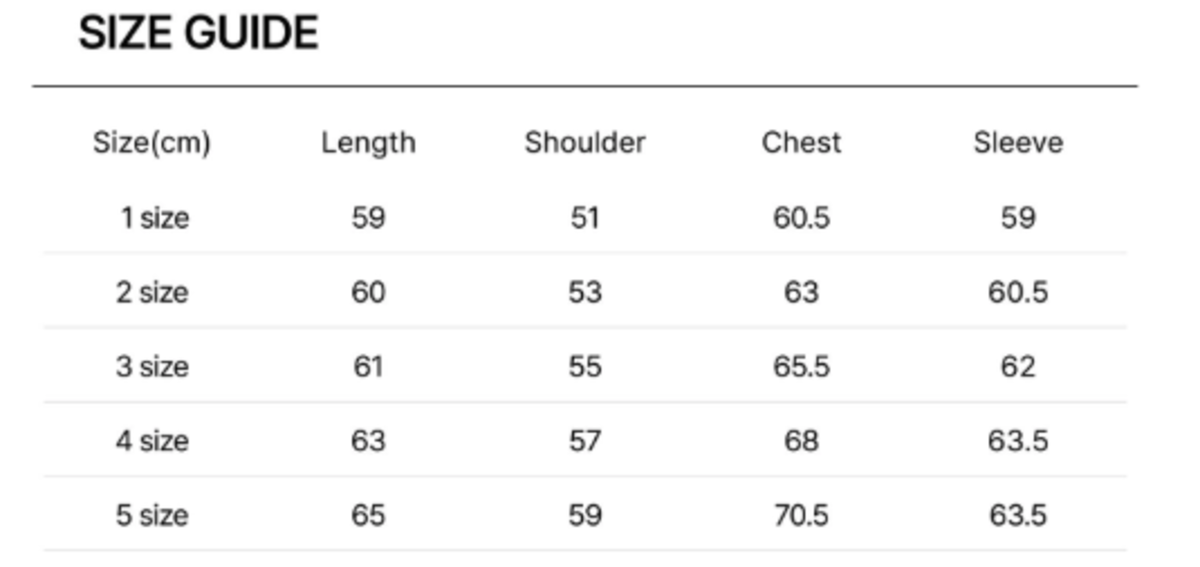The image size is (1200, 567).
Task: Select the 1 size row label
Action: [x=154, y=217]
